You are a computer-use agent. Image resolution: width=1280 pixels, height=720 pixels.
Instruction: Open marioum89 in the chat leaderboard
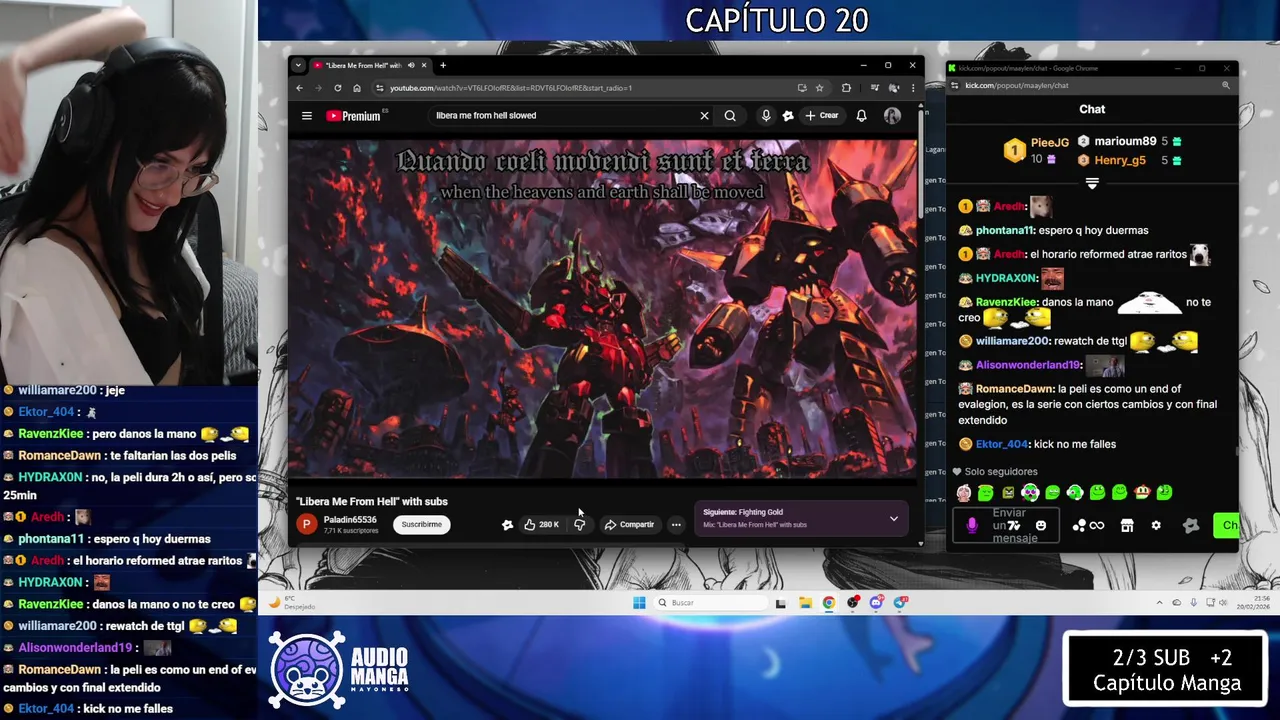click(x=1125, y=142)
